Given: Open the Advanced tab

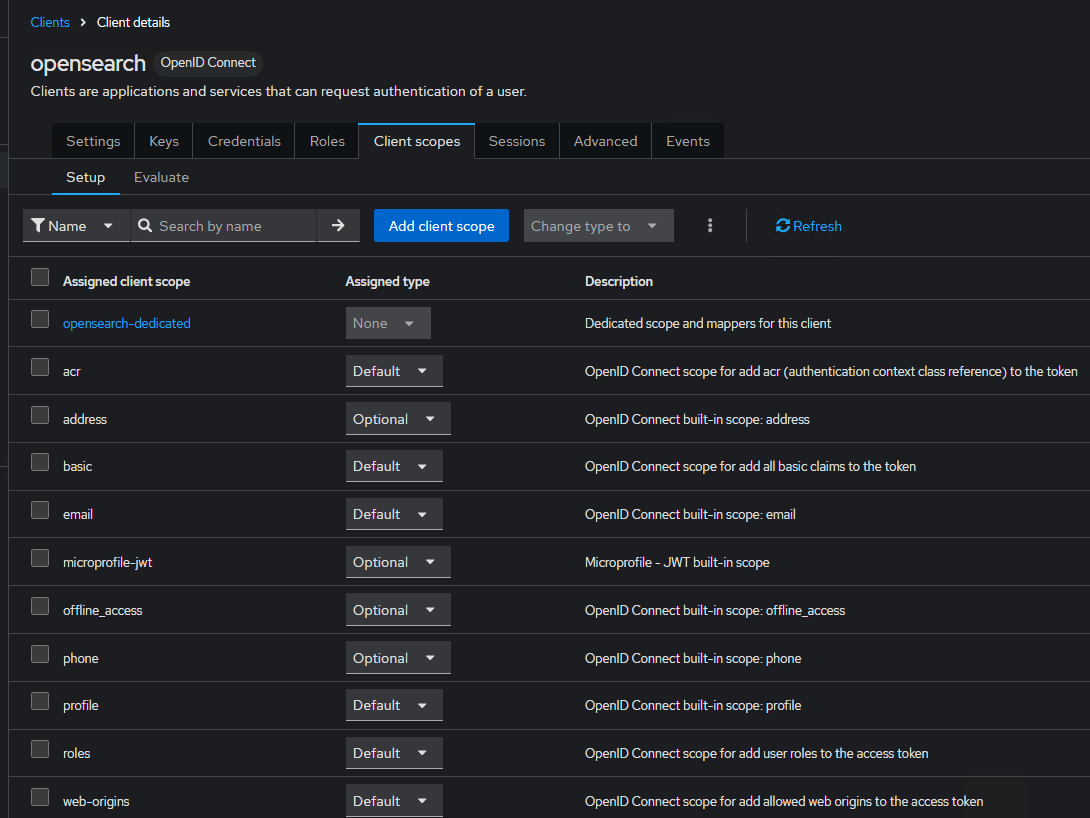Looking at the screenshot, I should pyautogui.click(x=605, y=141).
